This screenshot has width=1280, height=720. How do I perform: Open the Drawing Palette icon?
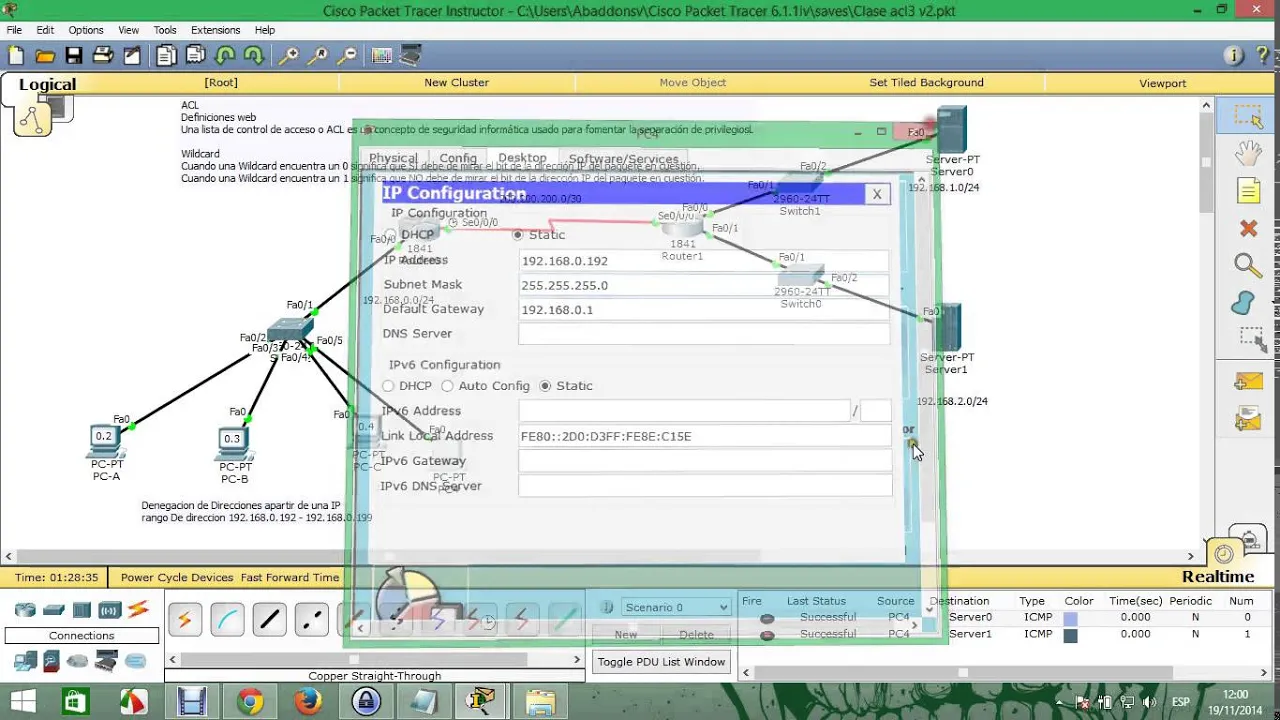[381, 56]
